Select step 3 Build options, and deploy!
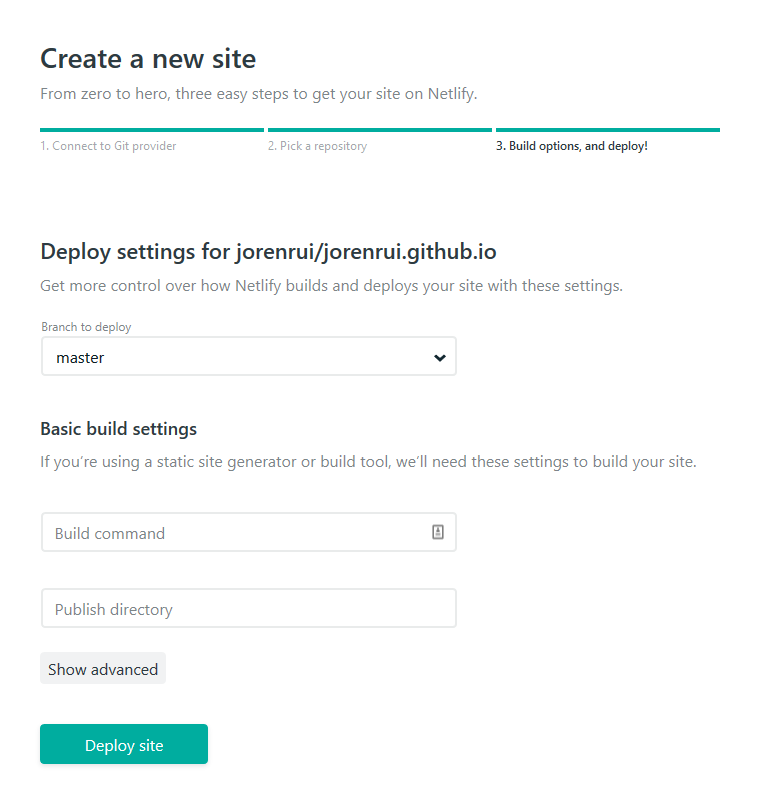 coord(572,146)
